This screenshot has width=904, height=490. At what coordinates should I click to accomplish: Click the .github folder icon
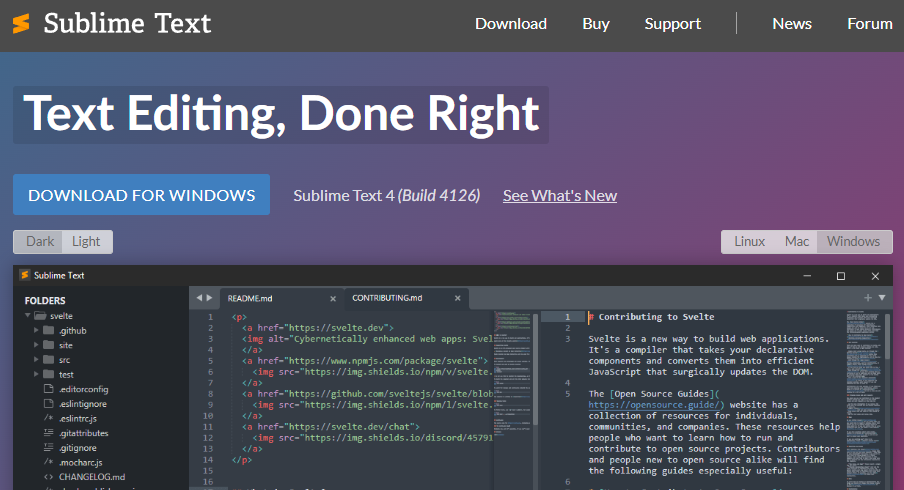pyautogui.click(x=48, y=330)
